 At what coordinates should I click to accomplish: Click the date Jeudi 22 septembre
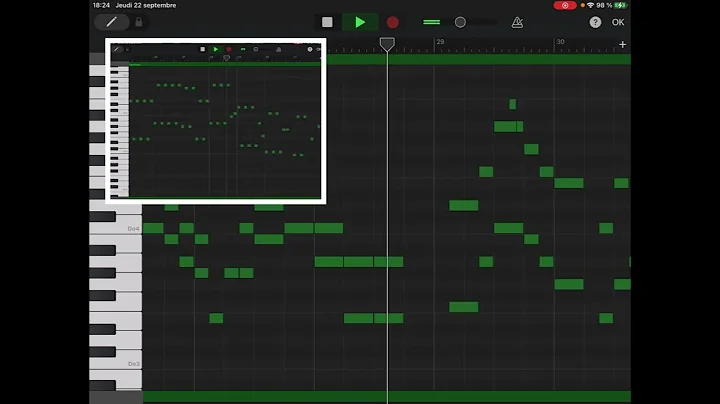146,5
